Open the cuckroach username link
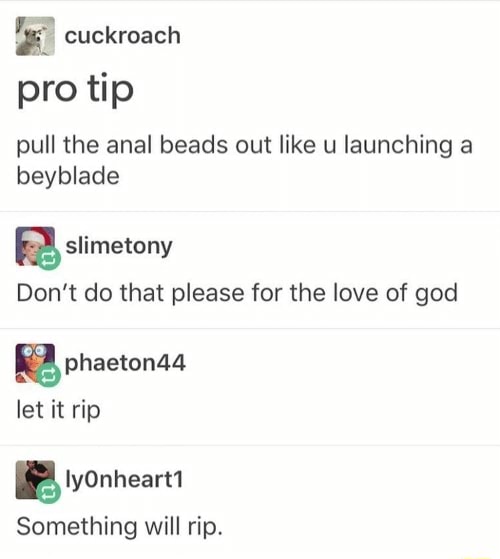 tap(123, 36)
